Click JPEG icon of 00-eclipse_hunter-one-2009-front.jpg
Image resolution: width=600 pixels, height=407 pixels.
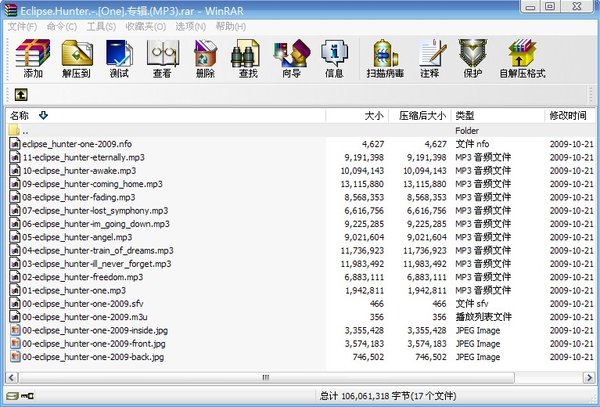pyautogui.click(x=15, y=344)
